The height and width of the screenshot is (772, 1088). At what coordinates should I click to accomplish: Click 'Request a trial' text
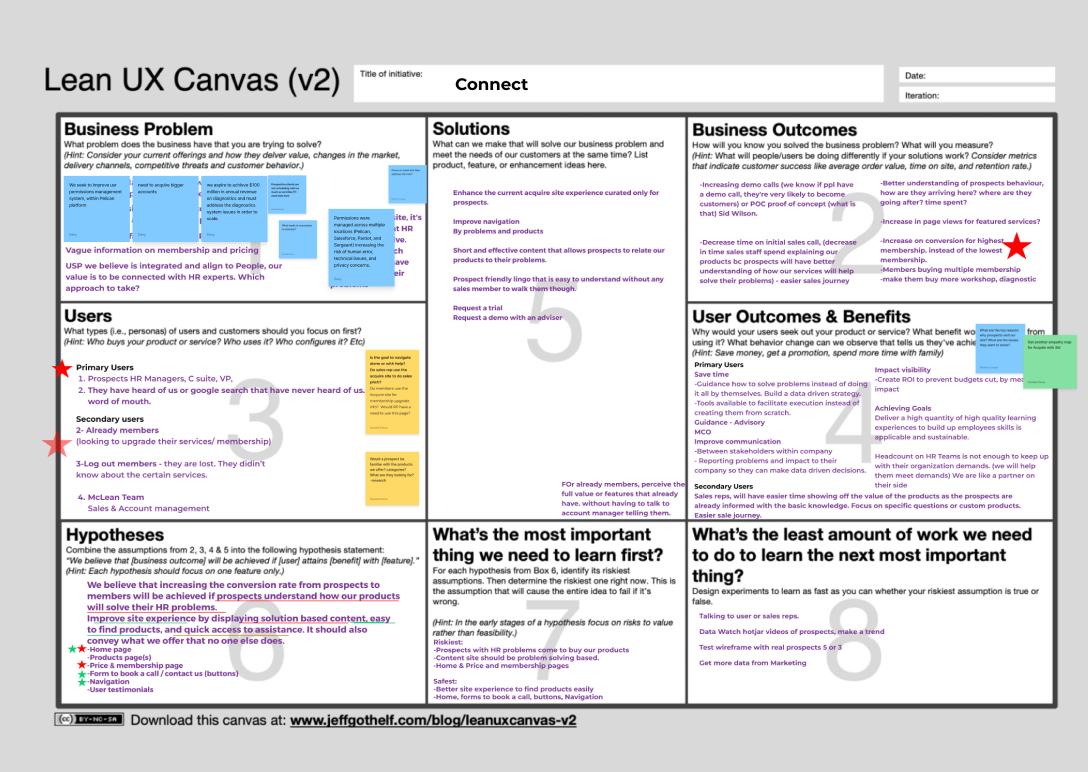pyautogui.click(x=477, y=308)
